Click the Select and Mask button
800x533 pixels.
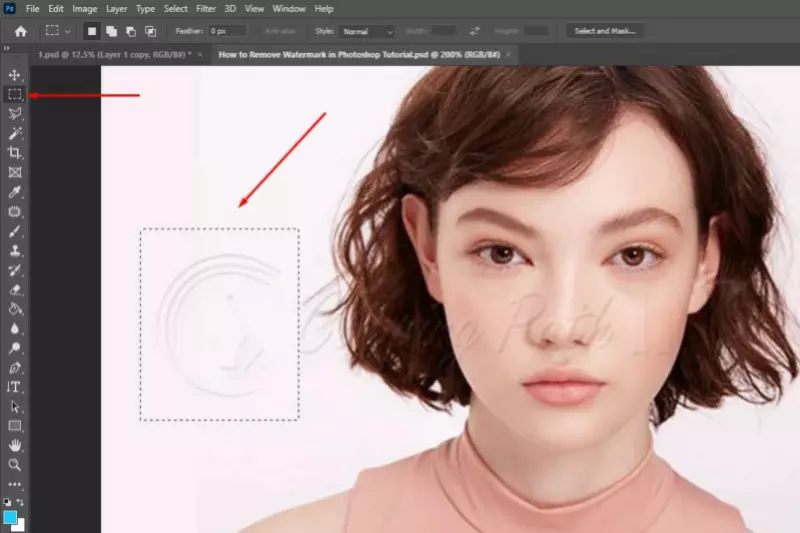605,31
